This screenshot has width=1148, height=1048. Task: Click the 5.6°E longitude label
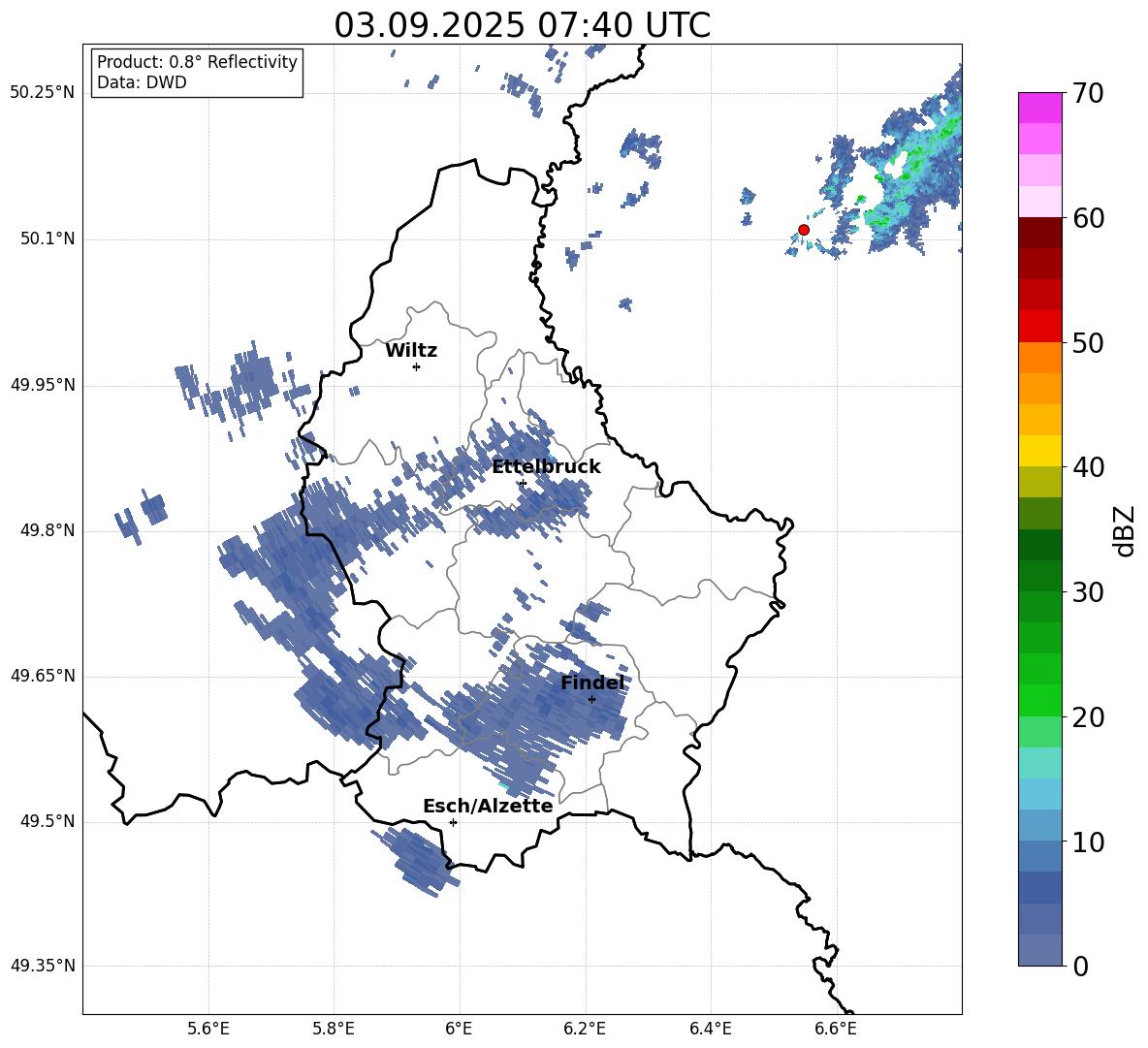pos(208,1029)
